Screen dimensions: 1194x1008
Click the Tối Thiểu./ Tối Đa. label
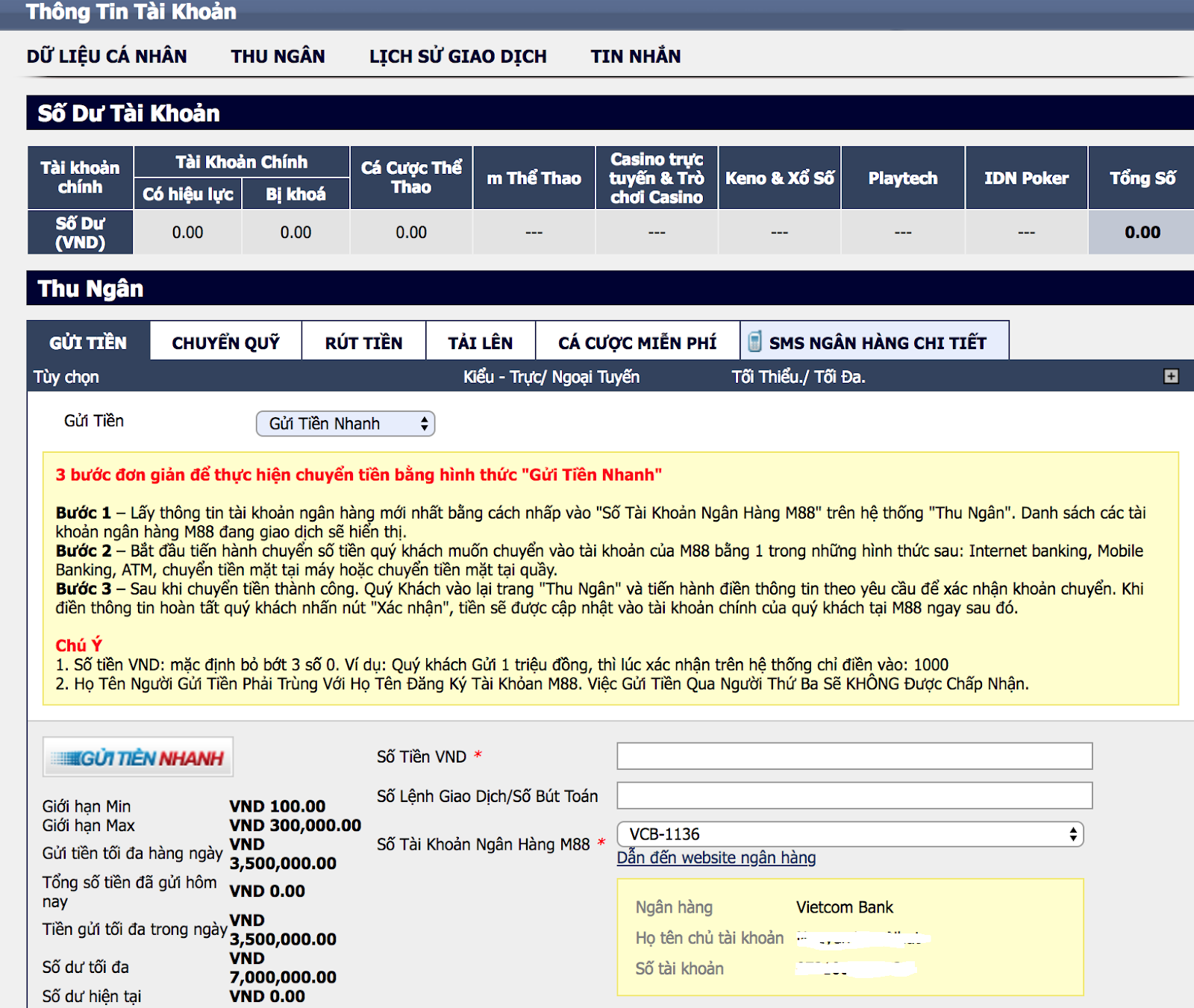[x=798, y=377]
